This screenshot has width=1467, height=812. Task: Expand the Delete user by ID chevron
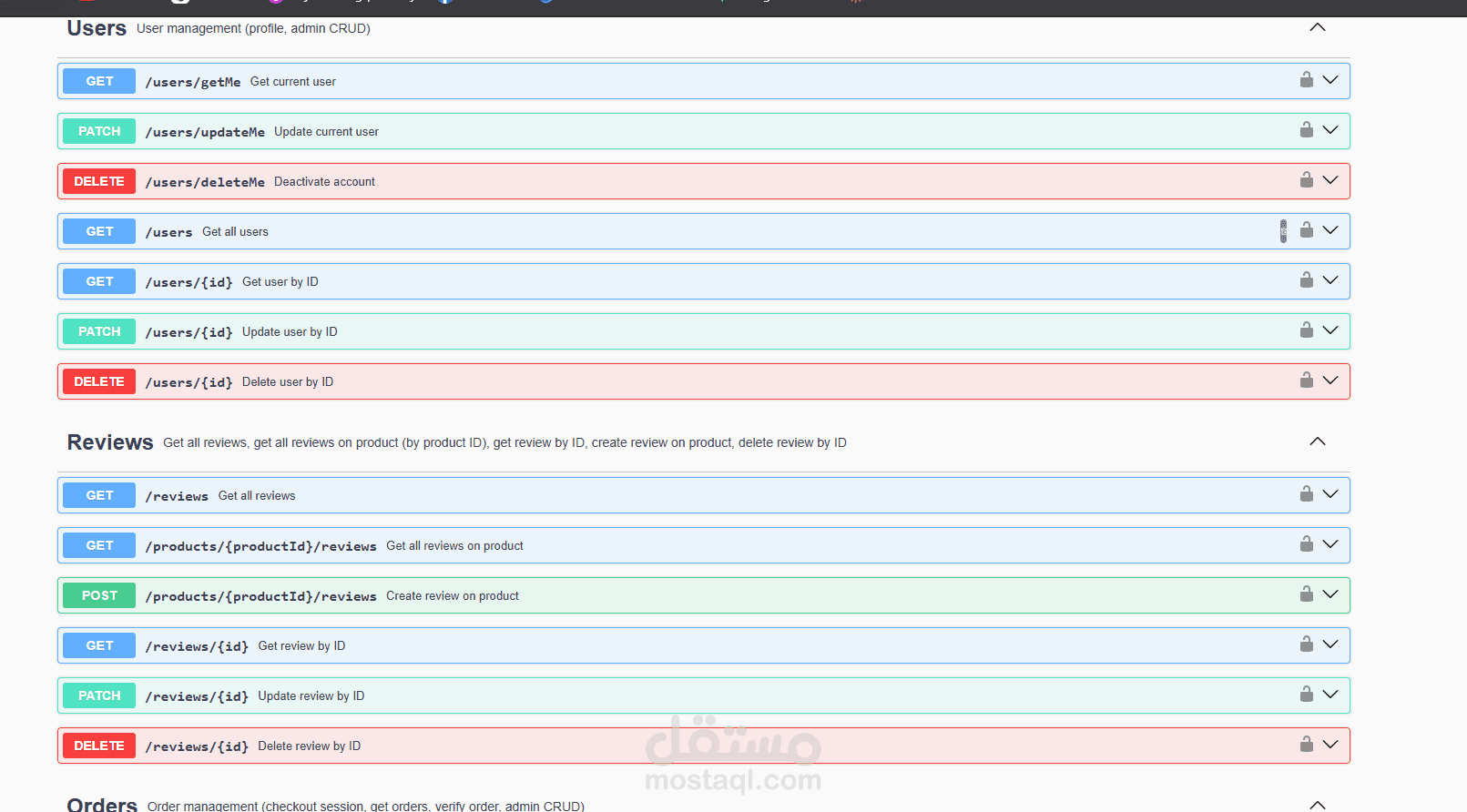click(x=1330, y=381)
